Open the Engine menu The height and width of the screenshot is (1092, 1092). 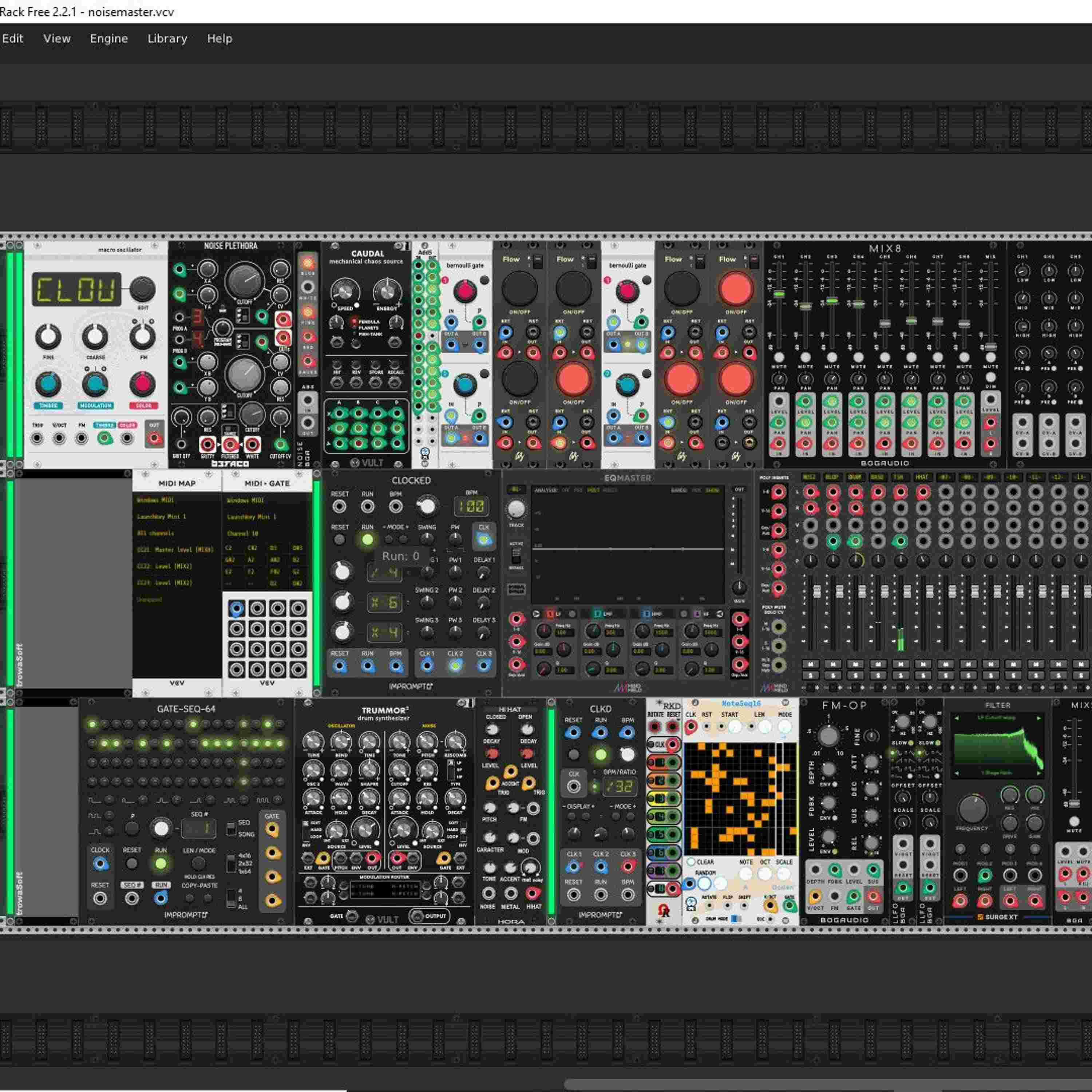click(108, 39)
